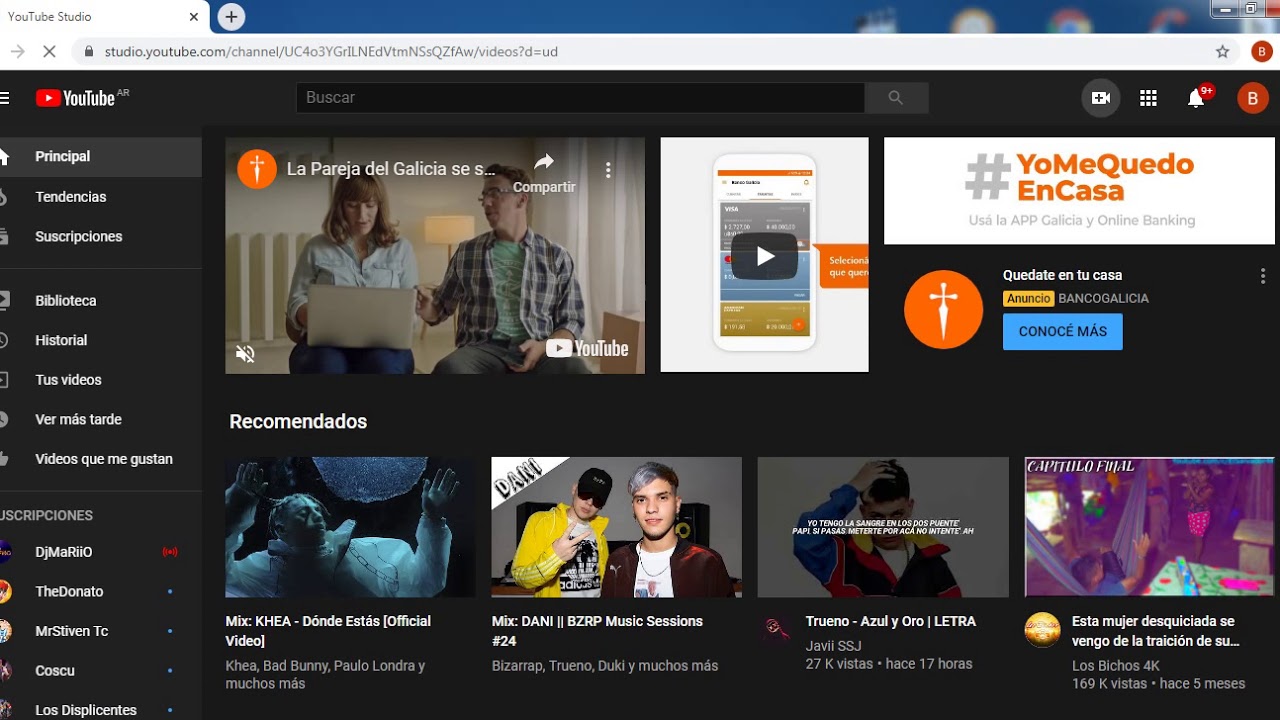Open the notifications bell
This screenshot has height=720, width=1280.
tap(1196, 98)
